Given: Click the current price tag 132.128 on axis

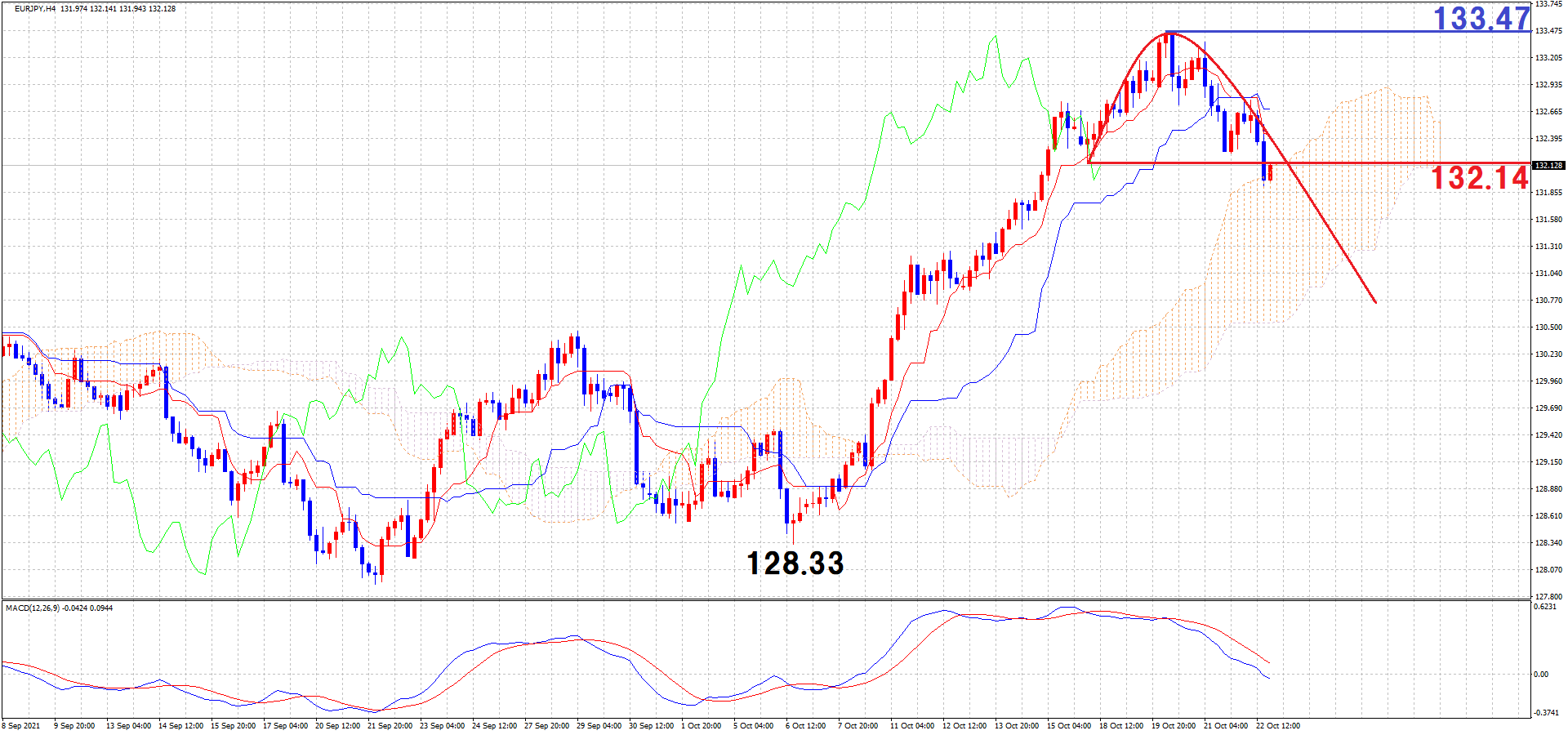Looking at the screenshot, I should (x=1548, y=166).
